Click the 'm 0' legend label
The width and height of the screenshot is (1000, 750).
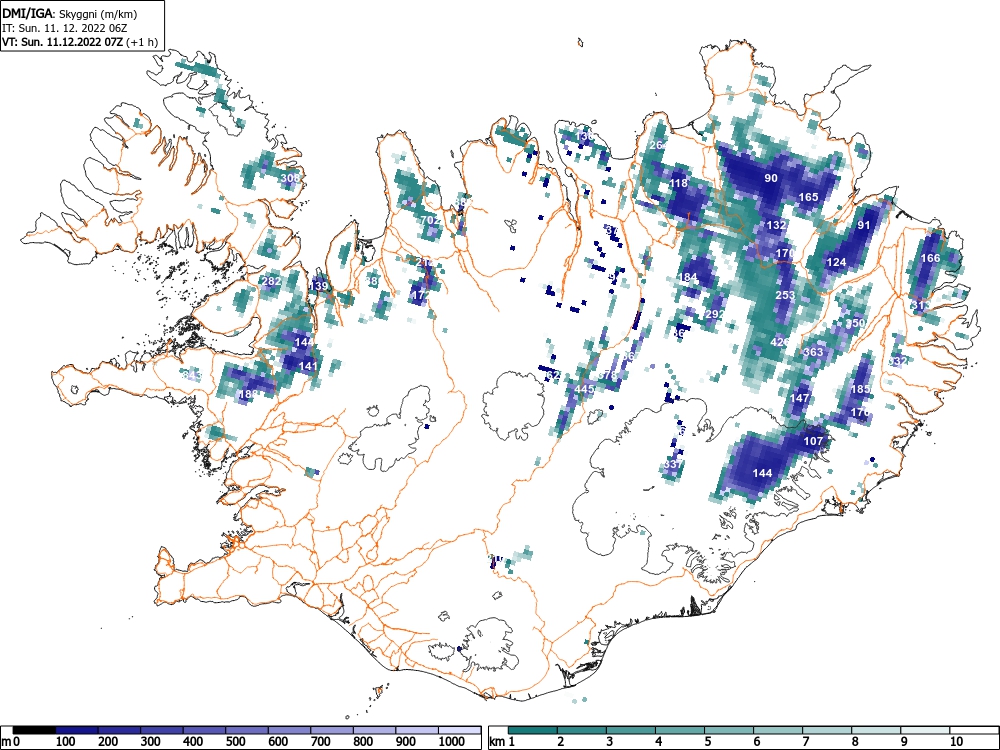tap(11, 742)
